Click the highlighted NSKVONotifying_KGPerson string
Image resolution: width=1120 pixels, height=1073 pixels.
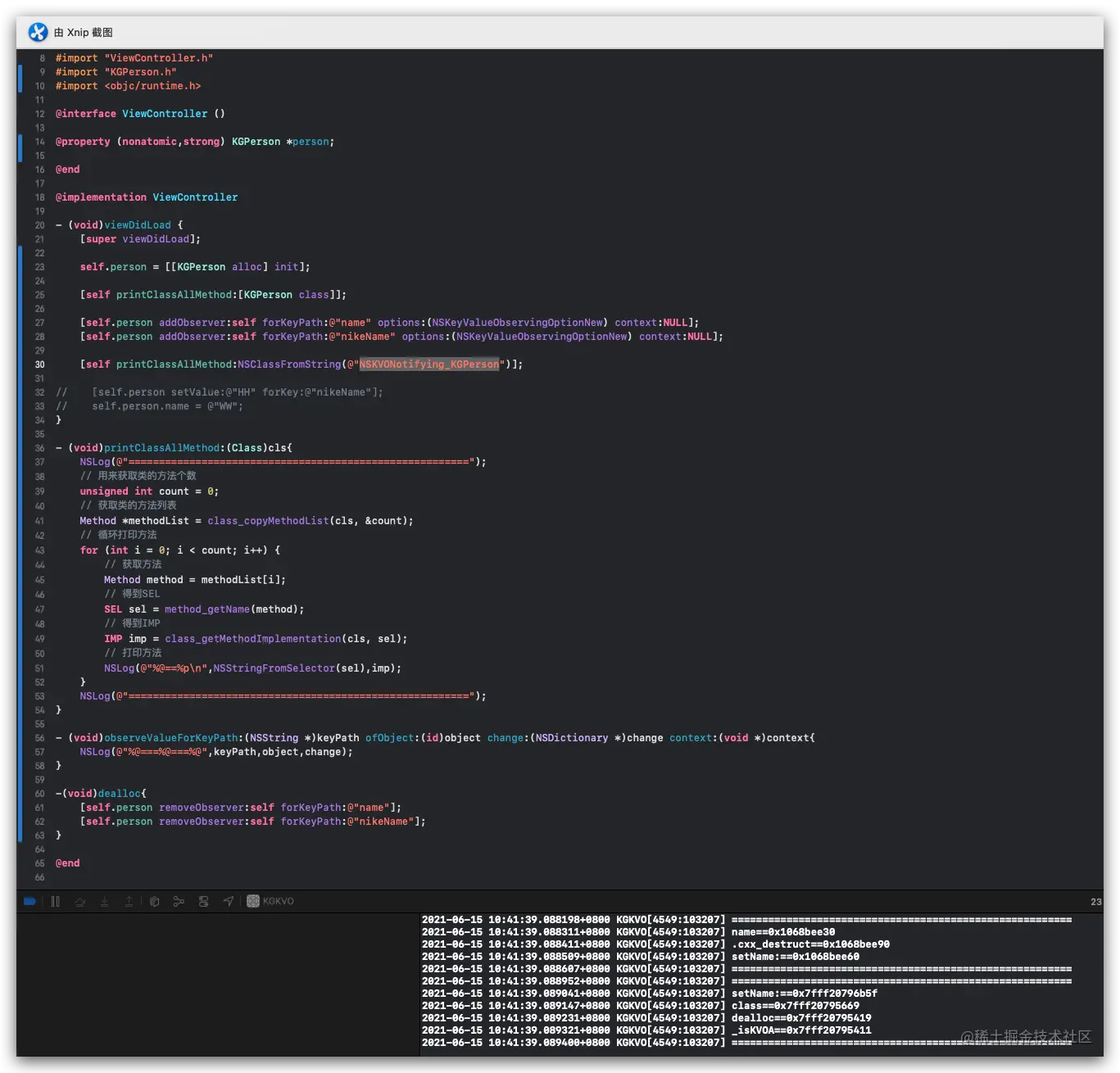(429, 364)
